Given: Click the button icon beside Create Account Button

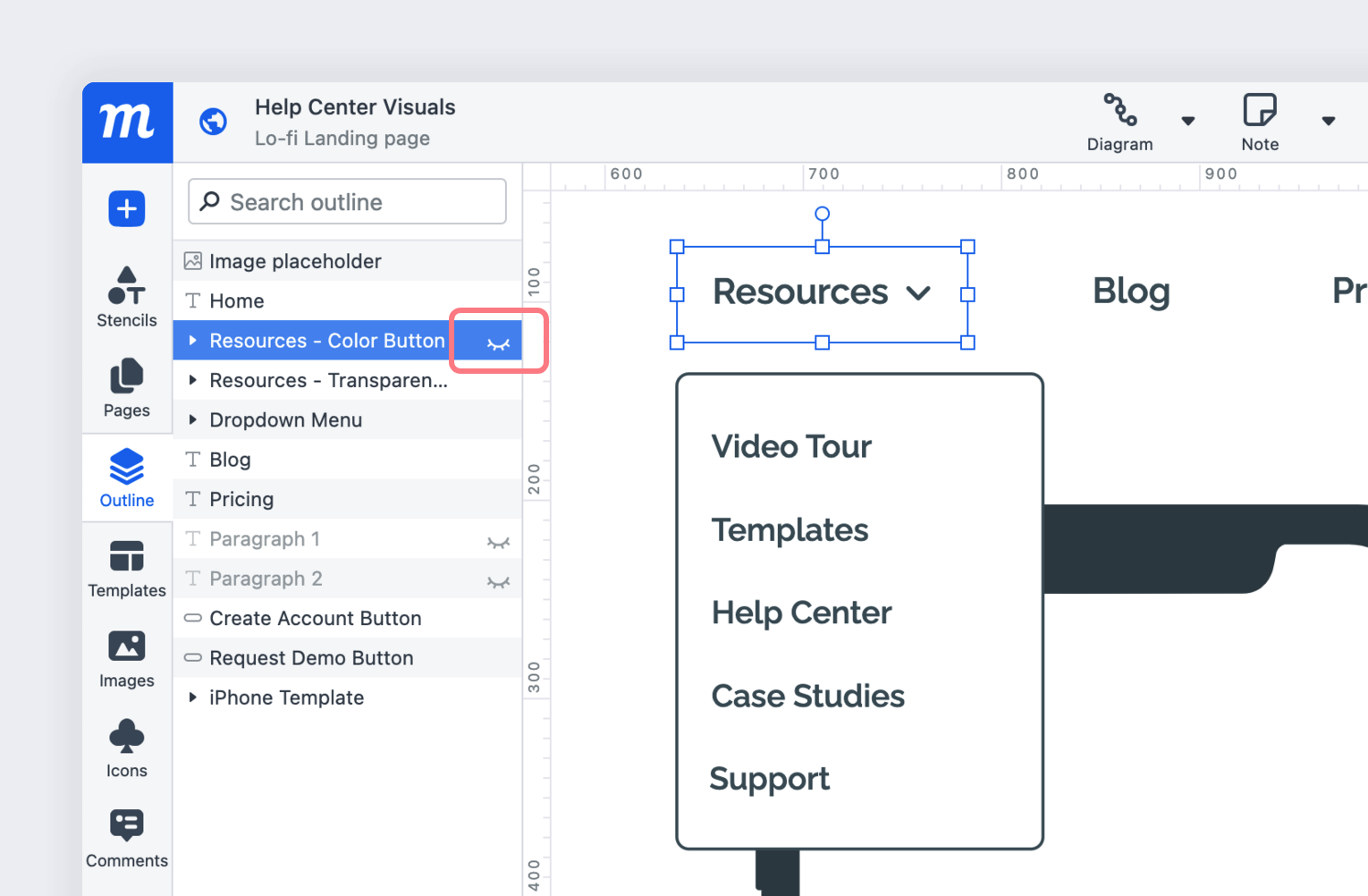Looking at the screenshot, I should pos(192,618).
